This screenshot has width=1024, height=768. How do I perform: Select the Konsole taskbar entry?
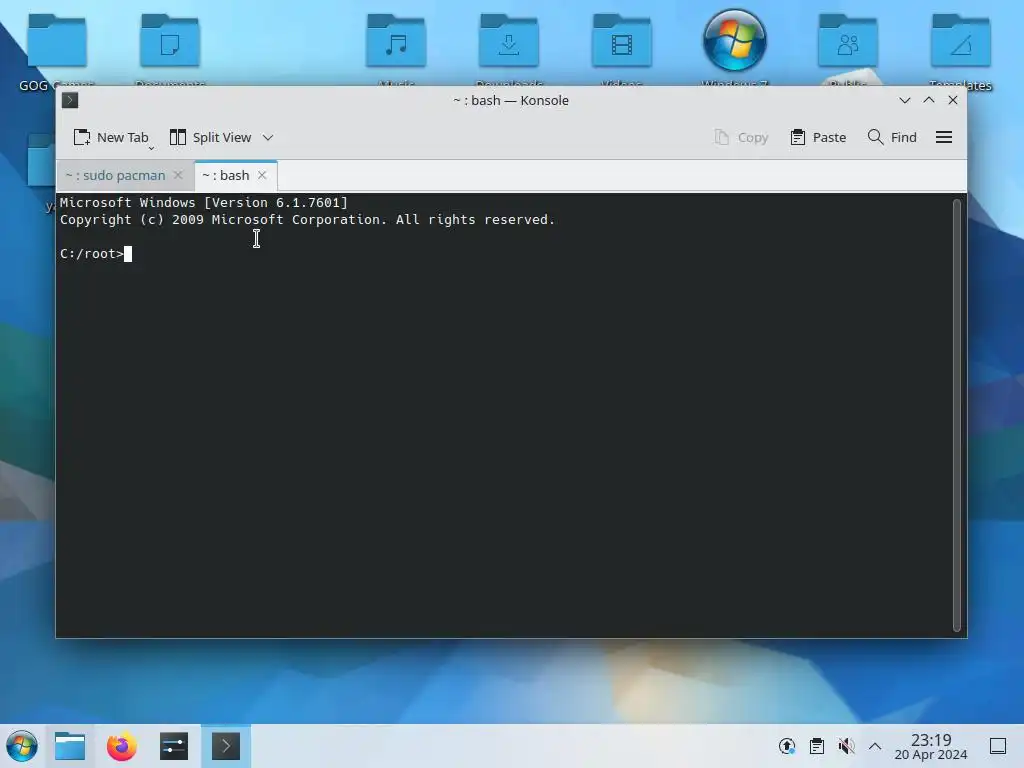coord(226,746)
